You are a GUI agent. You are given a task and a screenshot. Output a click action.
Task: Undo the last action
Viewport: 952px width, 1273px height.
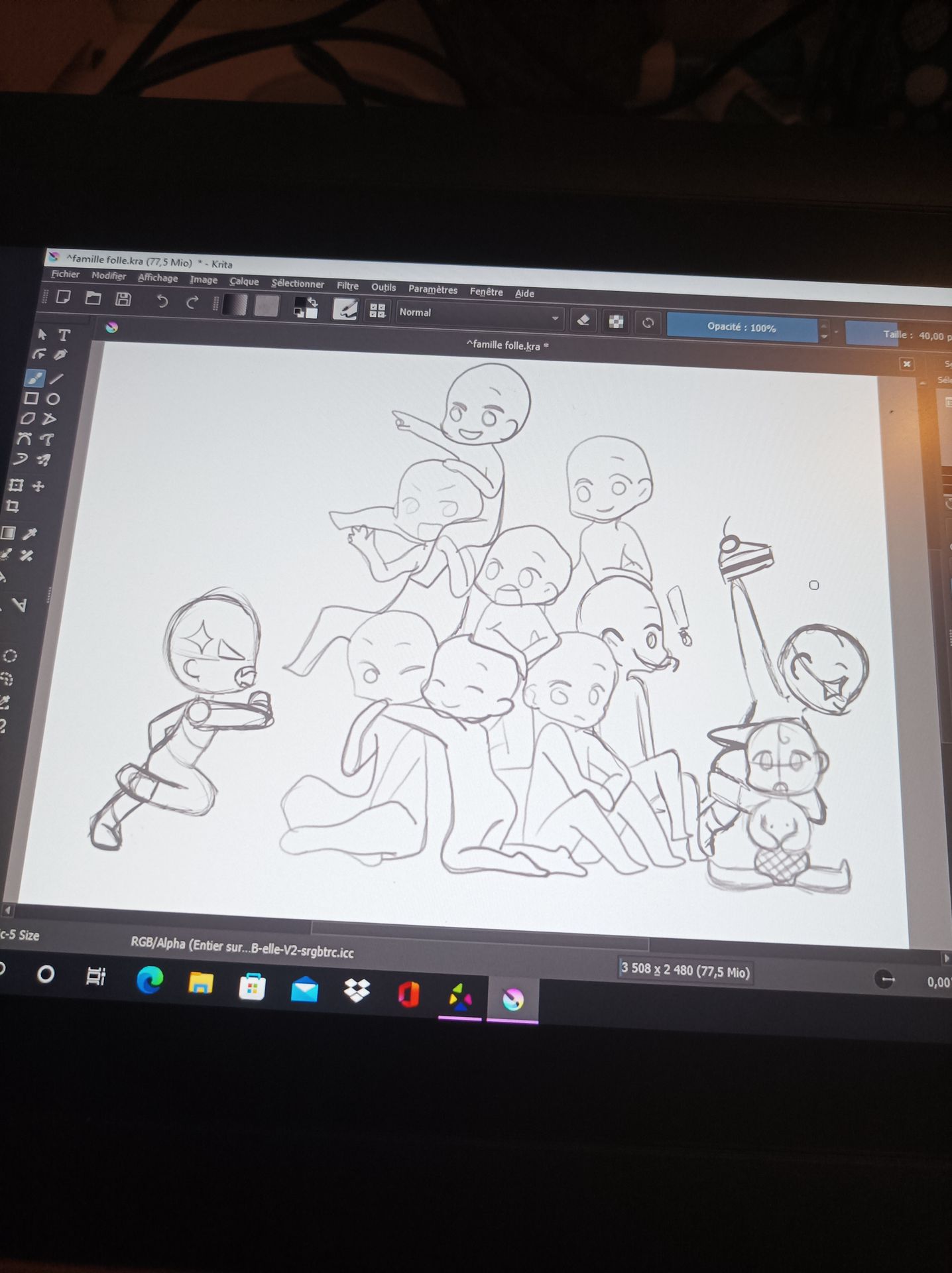click(x=162, y=302)
